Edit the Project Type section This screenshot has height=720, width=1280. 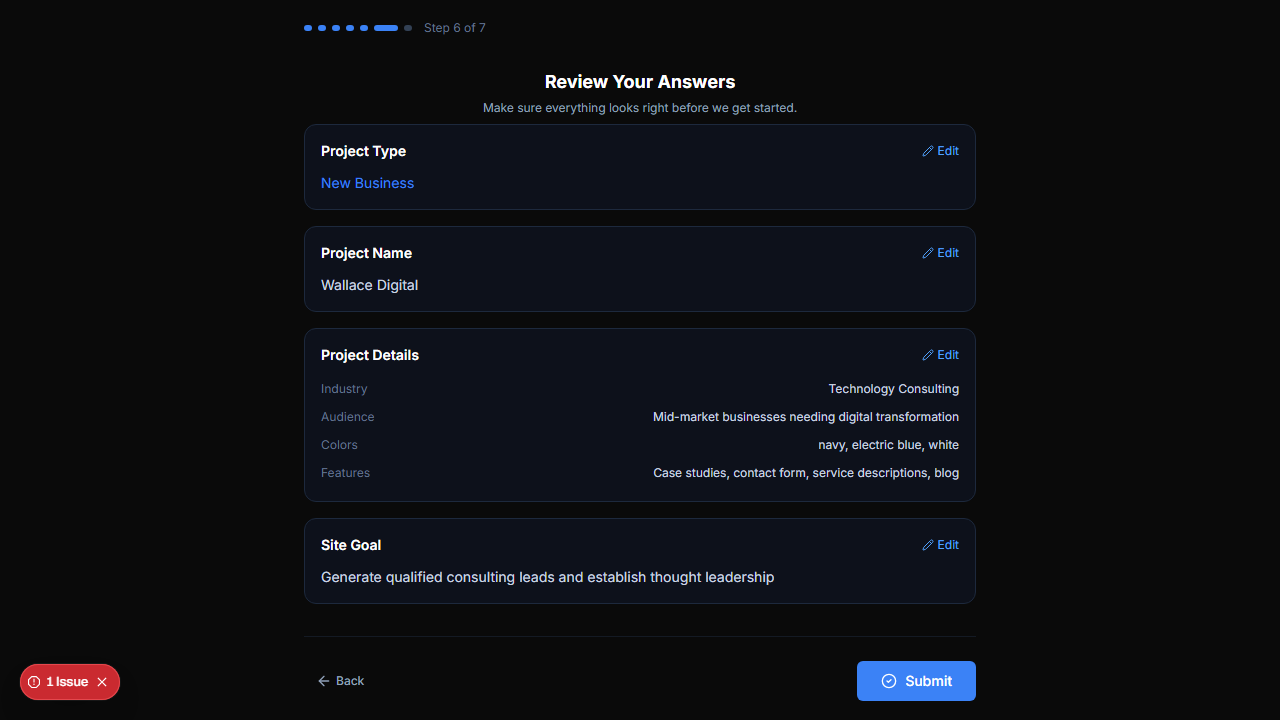click(940, 151)
